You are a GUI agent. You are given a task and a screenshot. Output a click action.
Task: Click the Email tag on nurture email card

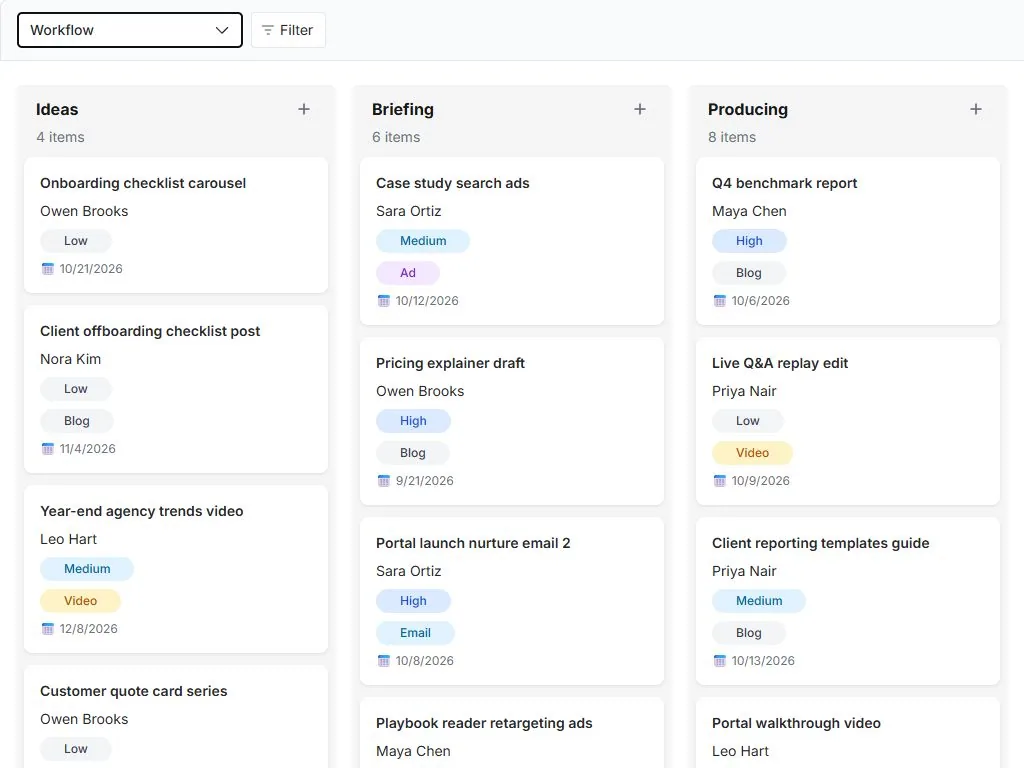pyautogui.click(x=415, y=633)
